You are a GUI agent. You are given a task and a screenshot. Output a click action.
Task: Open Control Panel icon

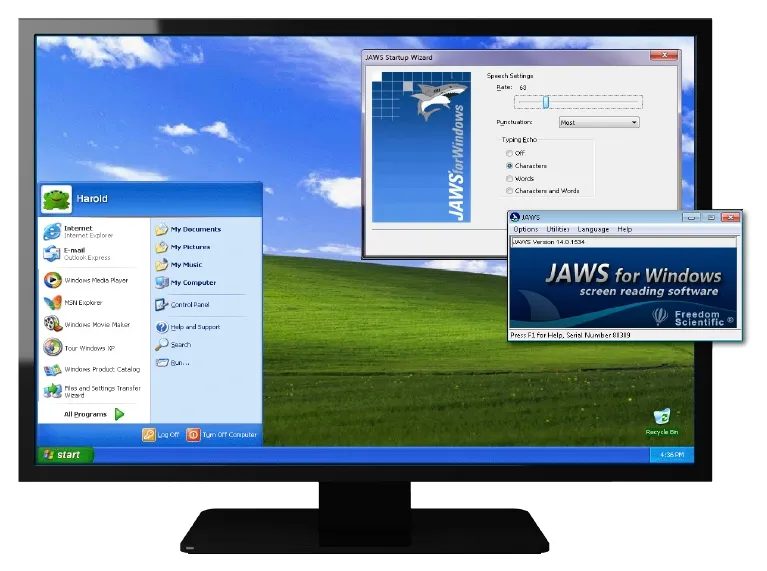coord(161,304)
